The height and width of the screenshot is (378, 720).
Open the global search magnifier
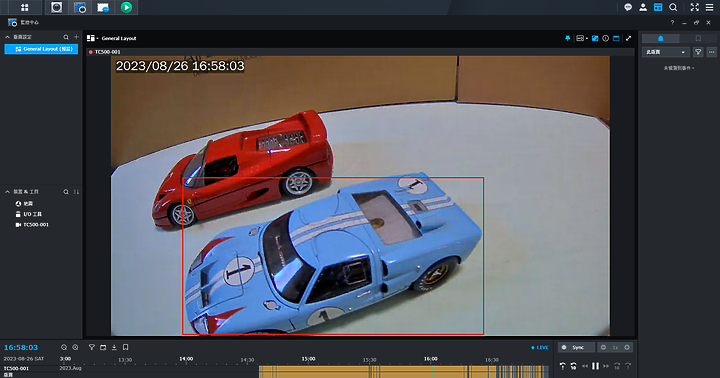pyautogui.click(x=673, y=7)
